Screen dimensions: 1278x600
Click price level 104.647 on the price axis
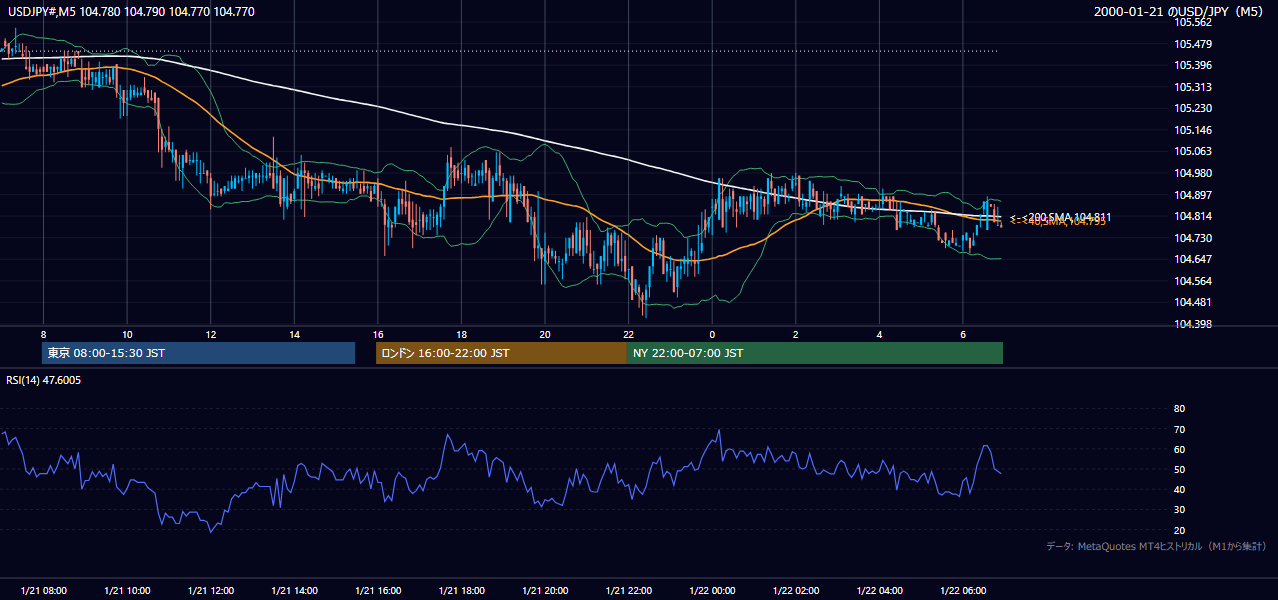tap(1192, 259)
